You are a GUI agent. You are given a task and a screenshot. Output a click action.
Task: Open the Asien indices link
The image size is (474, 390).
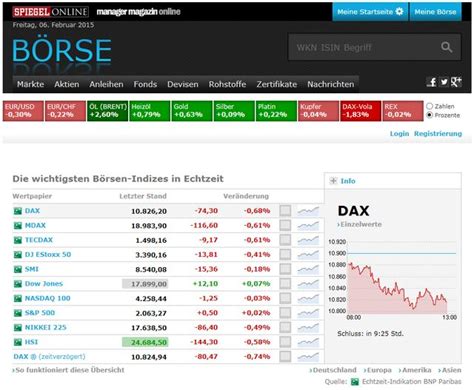pyautogui.click(x=450, y=370)
